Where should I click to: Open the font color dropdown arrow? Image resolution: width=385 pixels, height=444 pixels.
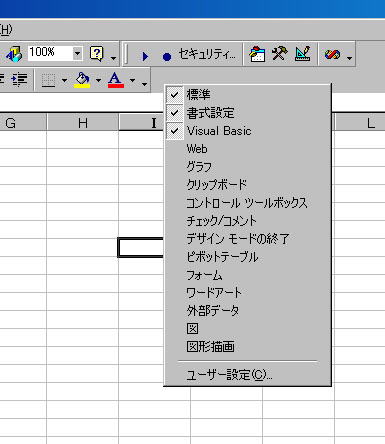(x=132, y=80)
